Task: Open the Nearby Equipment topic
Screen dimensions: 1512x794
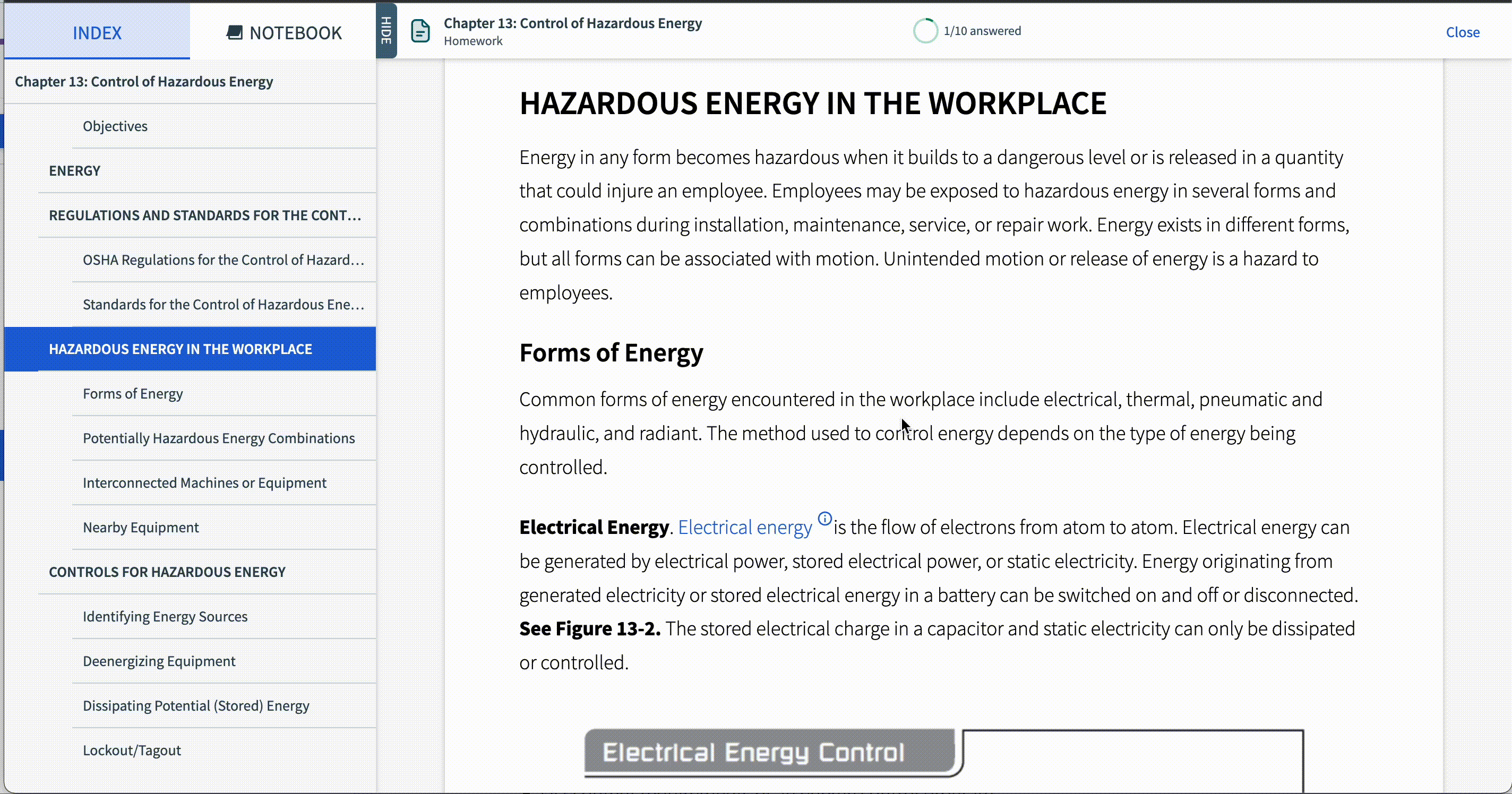Action: click(x=141, y=527)
